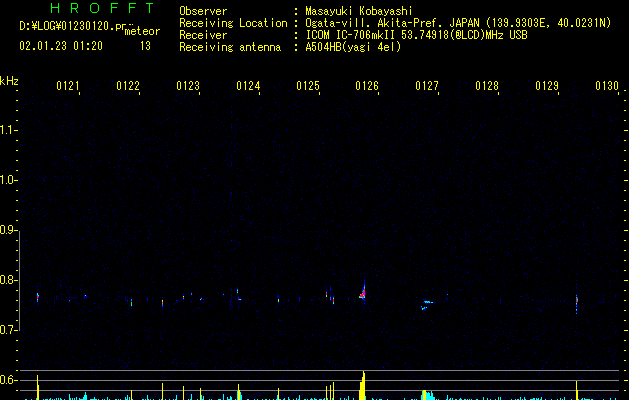The height and width of the screenshot is (400, 629).
Task: Click the 'Receiving Location' field label
Action: click(x=233, y=23)
